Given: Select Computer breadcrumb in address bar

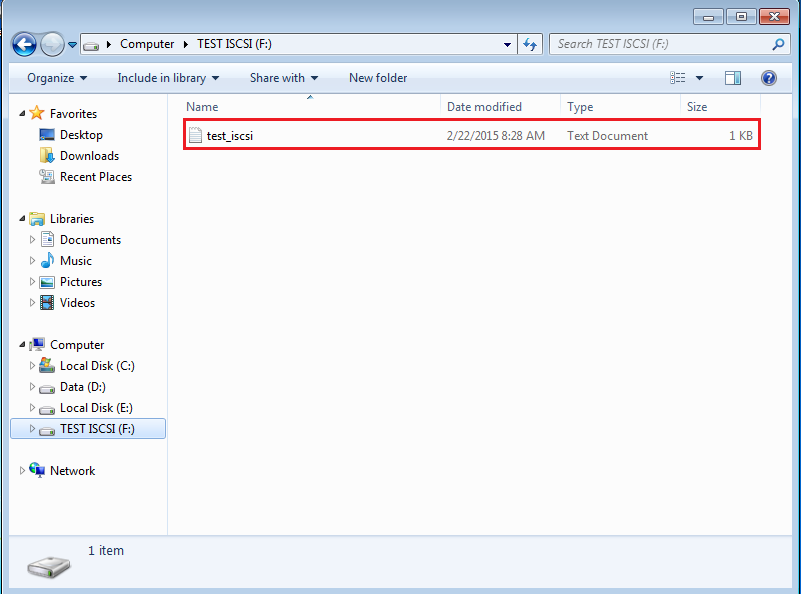Looking at the screenshot, I should [147, 44].
